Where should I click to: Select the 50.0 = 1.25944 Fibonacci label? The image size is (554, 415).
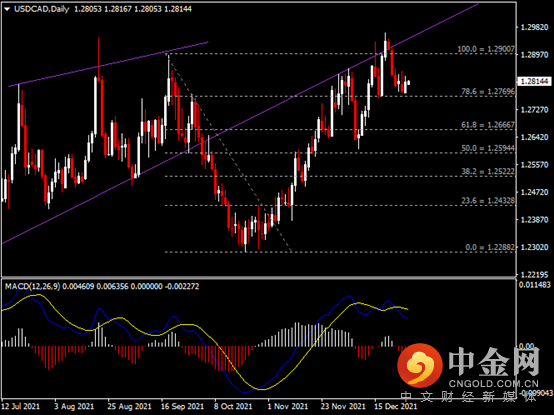(x=488, y=148)
